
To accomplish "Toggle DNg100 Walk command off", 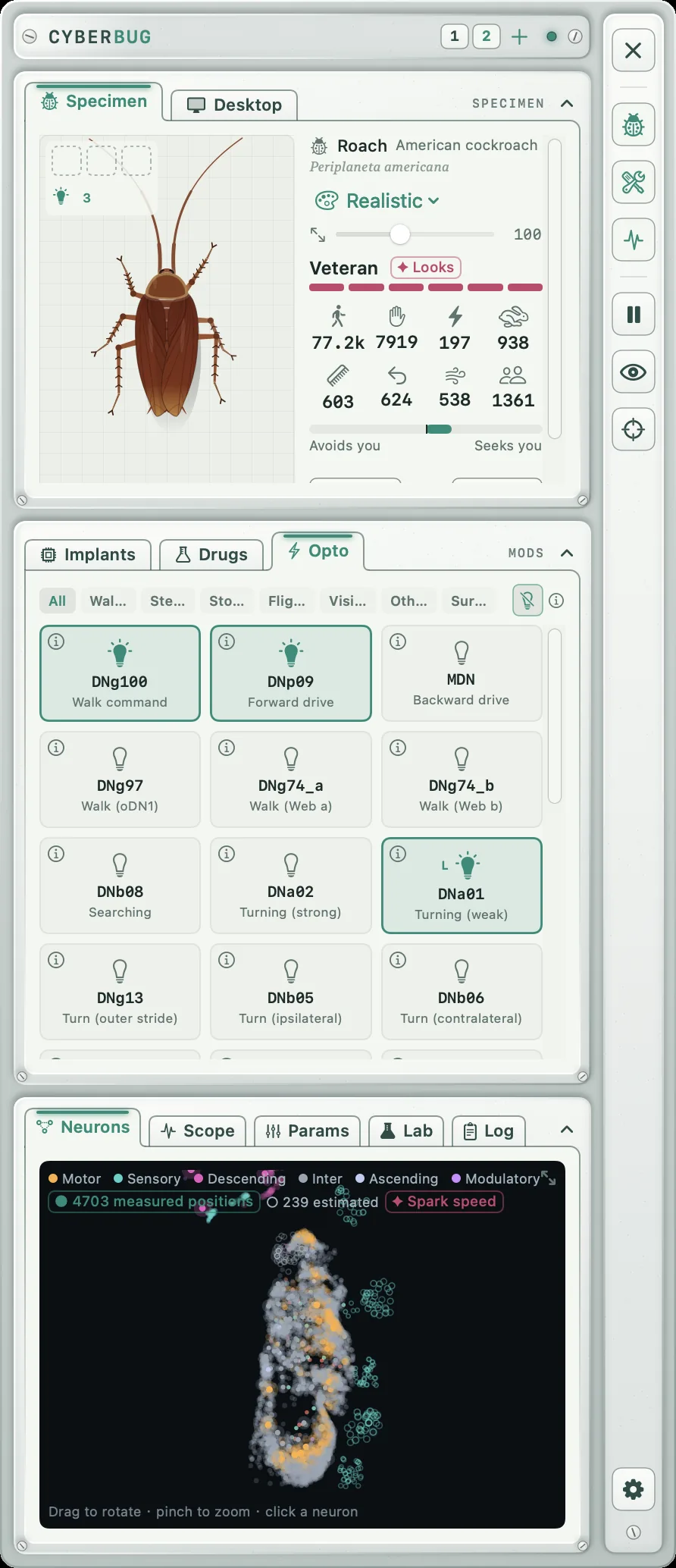I will 120,673.
